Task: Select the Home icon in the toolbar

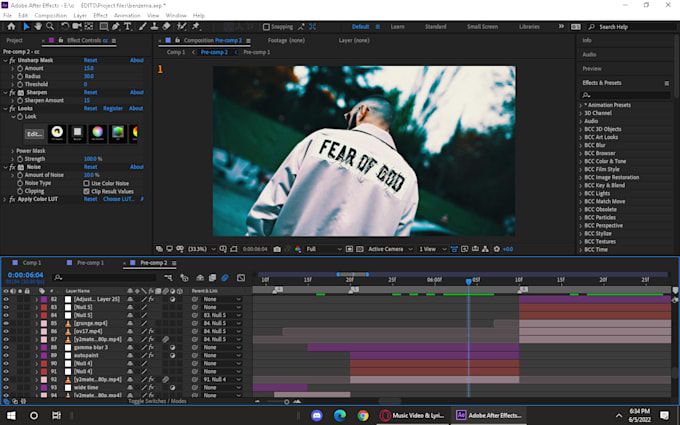Action: coord(11,26)
